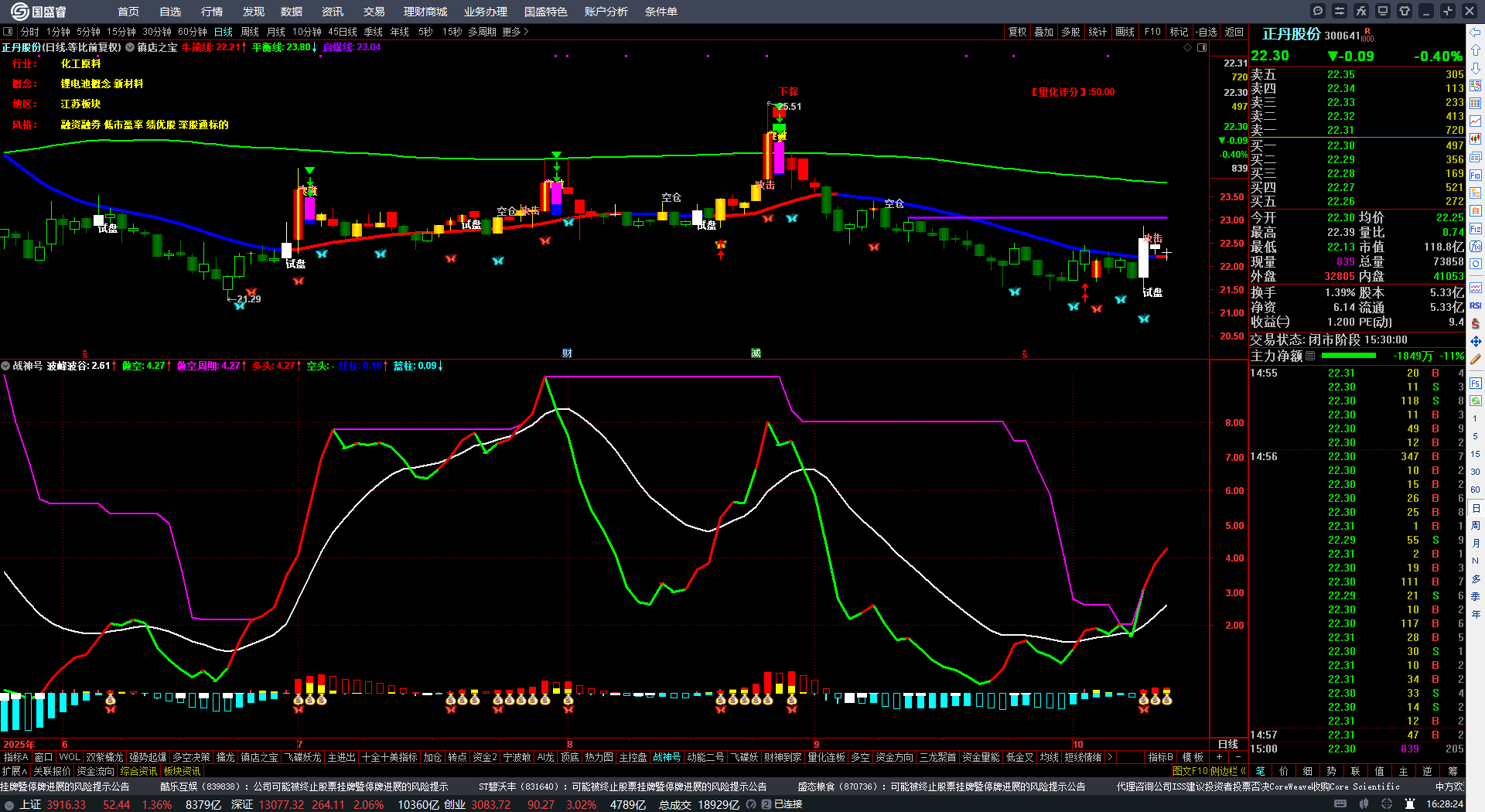Image resolution: width=1485 pixels, height=812 pixels.
Task: Open the 窗口 window count dropdown
Action: click(44, 757)
